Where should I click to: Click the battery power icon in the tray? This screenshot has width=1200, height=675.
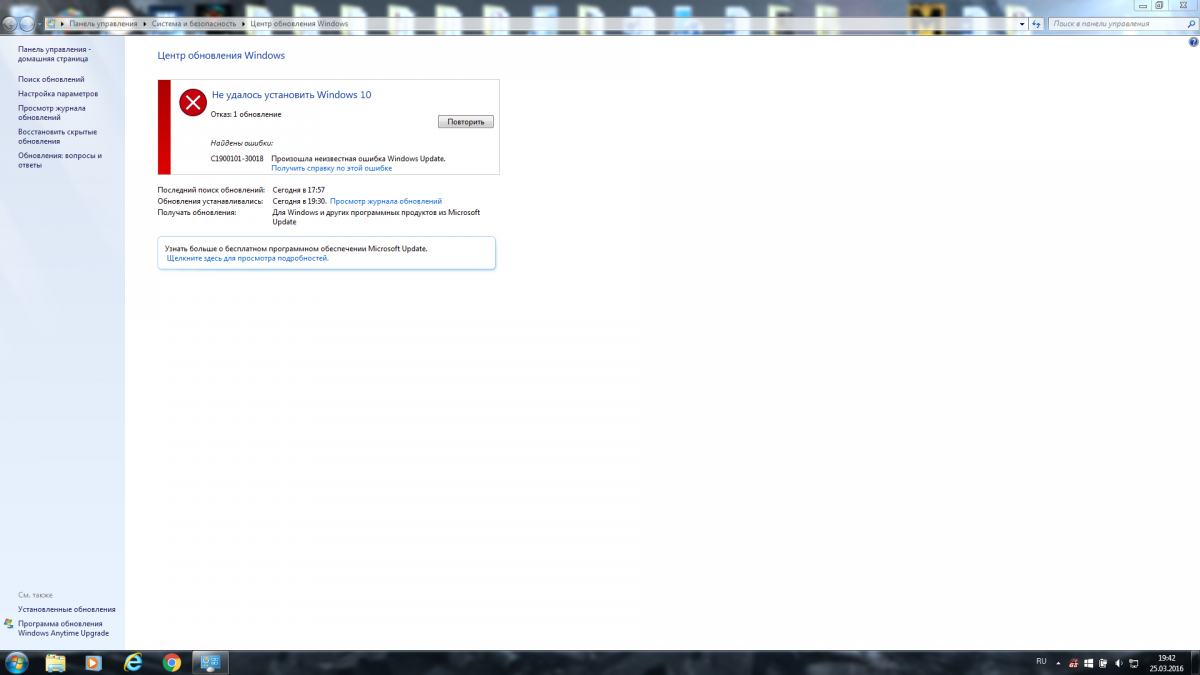[1103, 662]
